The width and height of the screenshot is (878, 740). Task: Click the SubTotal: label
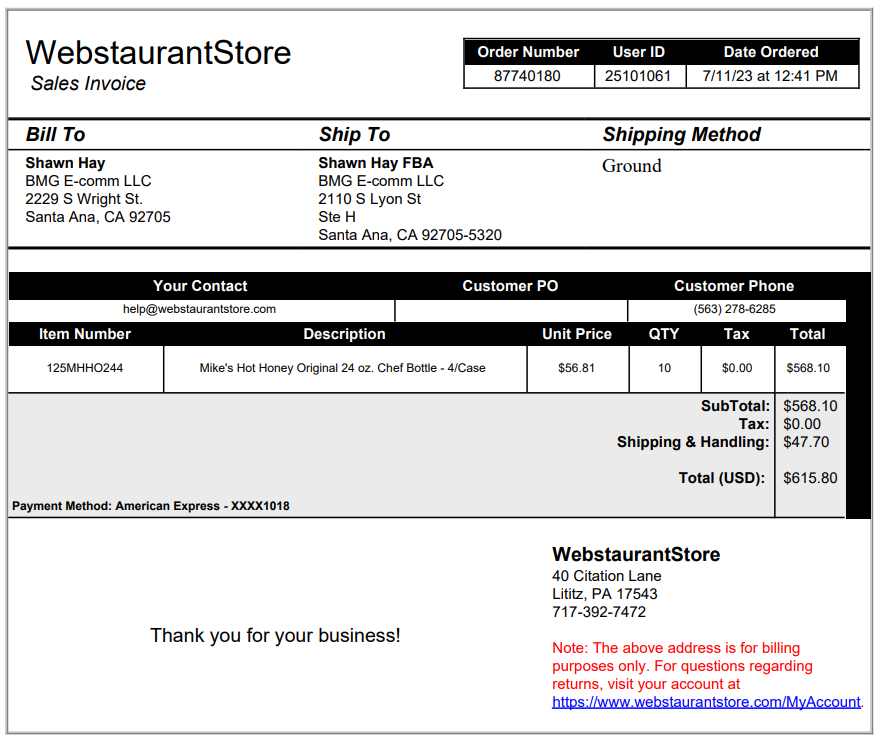point(736,406)
